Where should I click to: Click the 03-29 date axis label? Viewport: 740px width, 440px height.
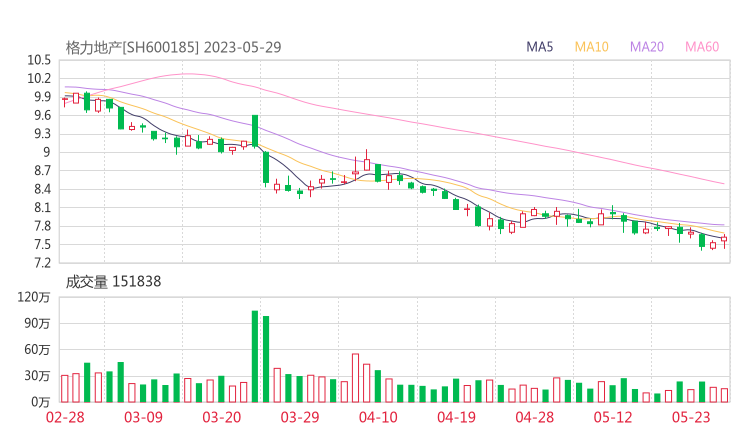click(300, 417)
